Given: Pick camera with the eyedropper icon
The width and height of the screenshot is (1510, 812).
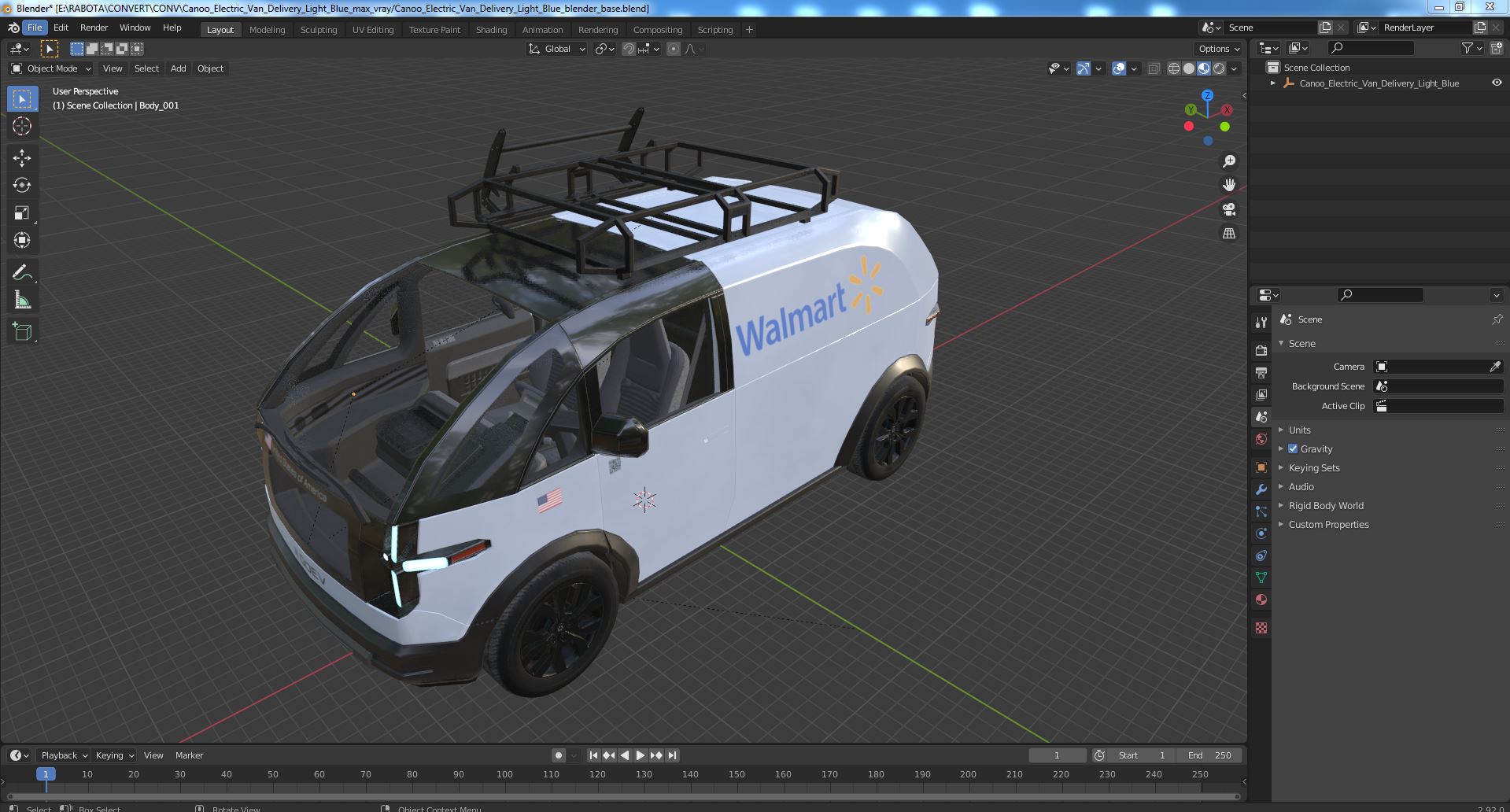Looking at the screenshot, I should [x=1495, y=367].
